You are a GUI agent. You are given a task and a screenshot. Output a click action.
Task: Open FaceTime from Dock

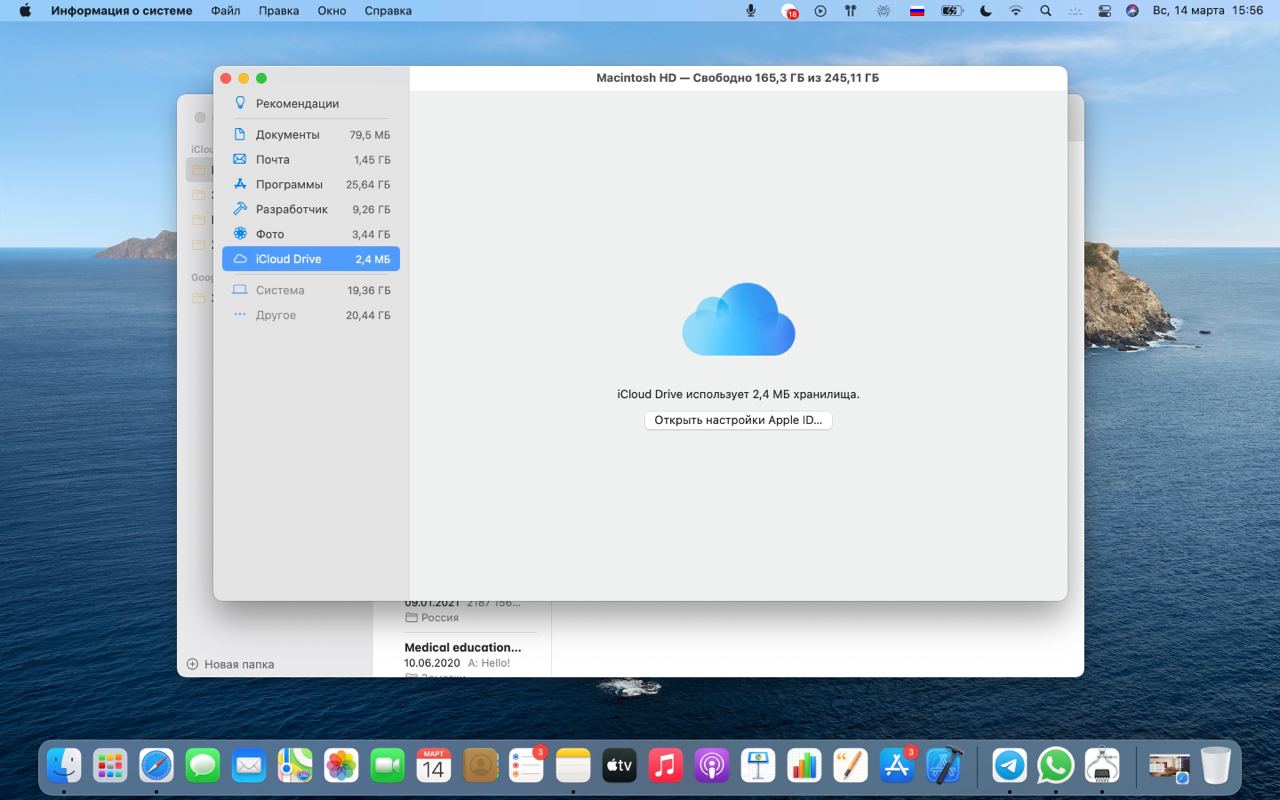[x=388, y=766]
